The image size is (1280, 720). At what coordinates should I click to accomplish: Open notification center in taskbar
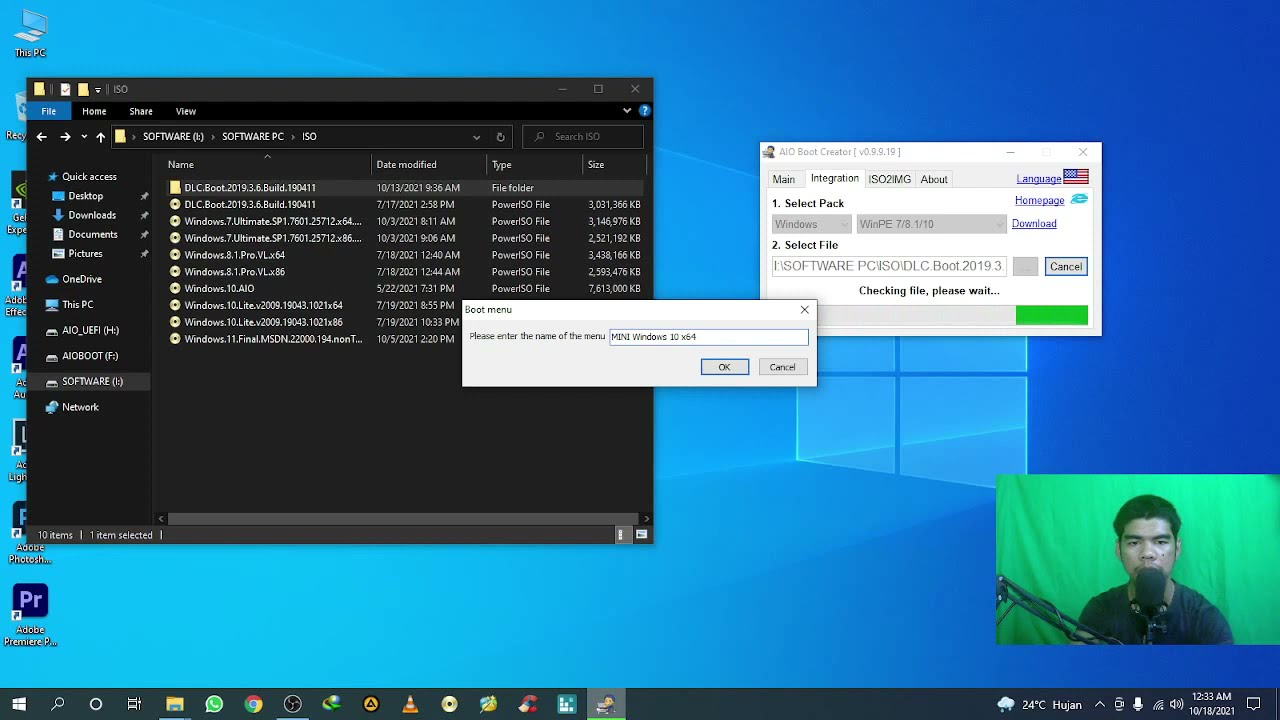1254,704
